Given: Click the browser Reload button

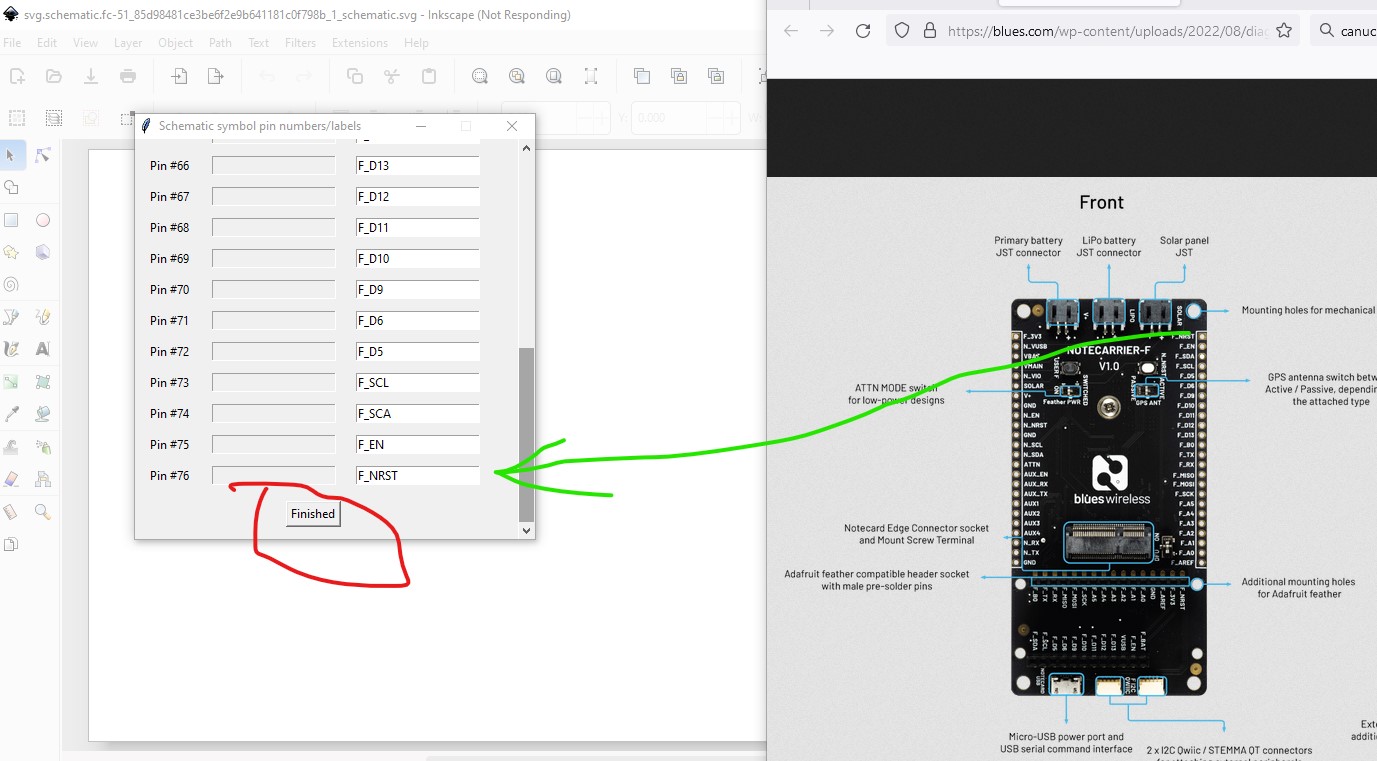Looking at the screenshot, I should [863, 31].
